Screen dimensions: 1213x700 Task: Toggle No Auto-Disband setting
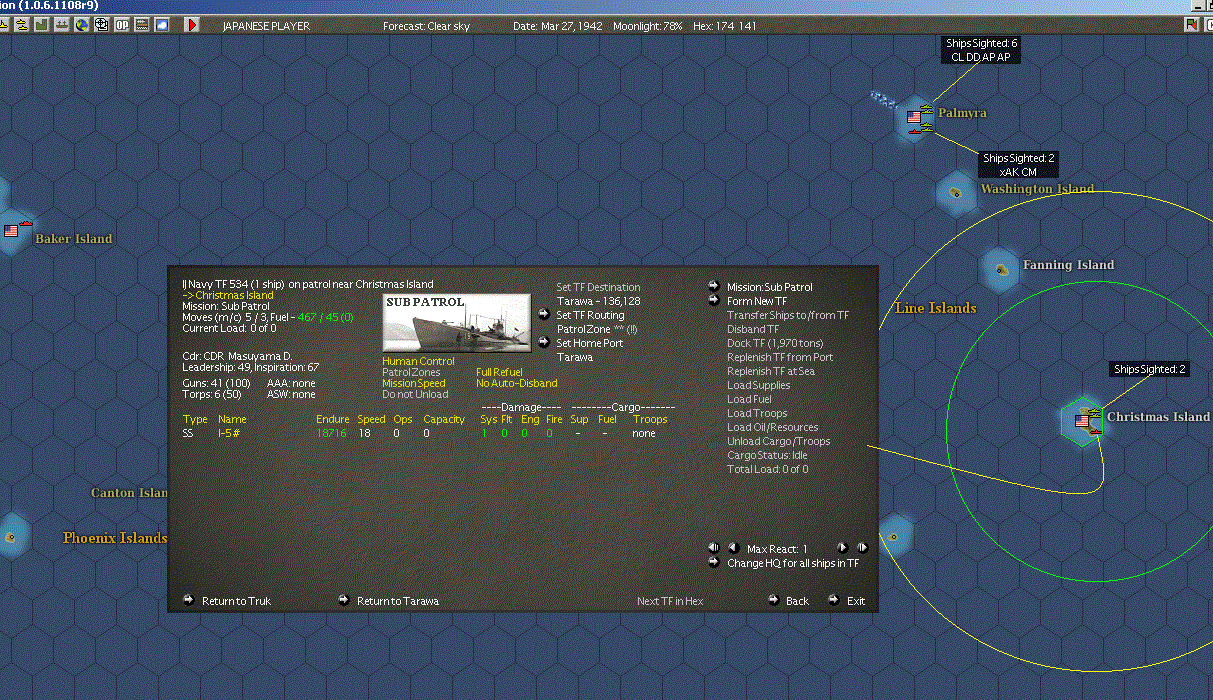[x=517, y=383]
